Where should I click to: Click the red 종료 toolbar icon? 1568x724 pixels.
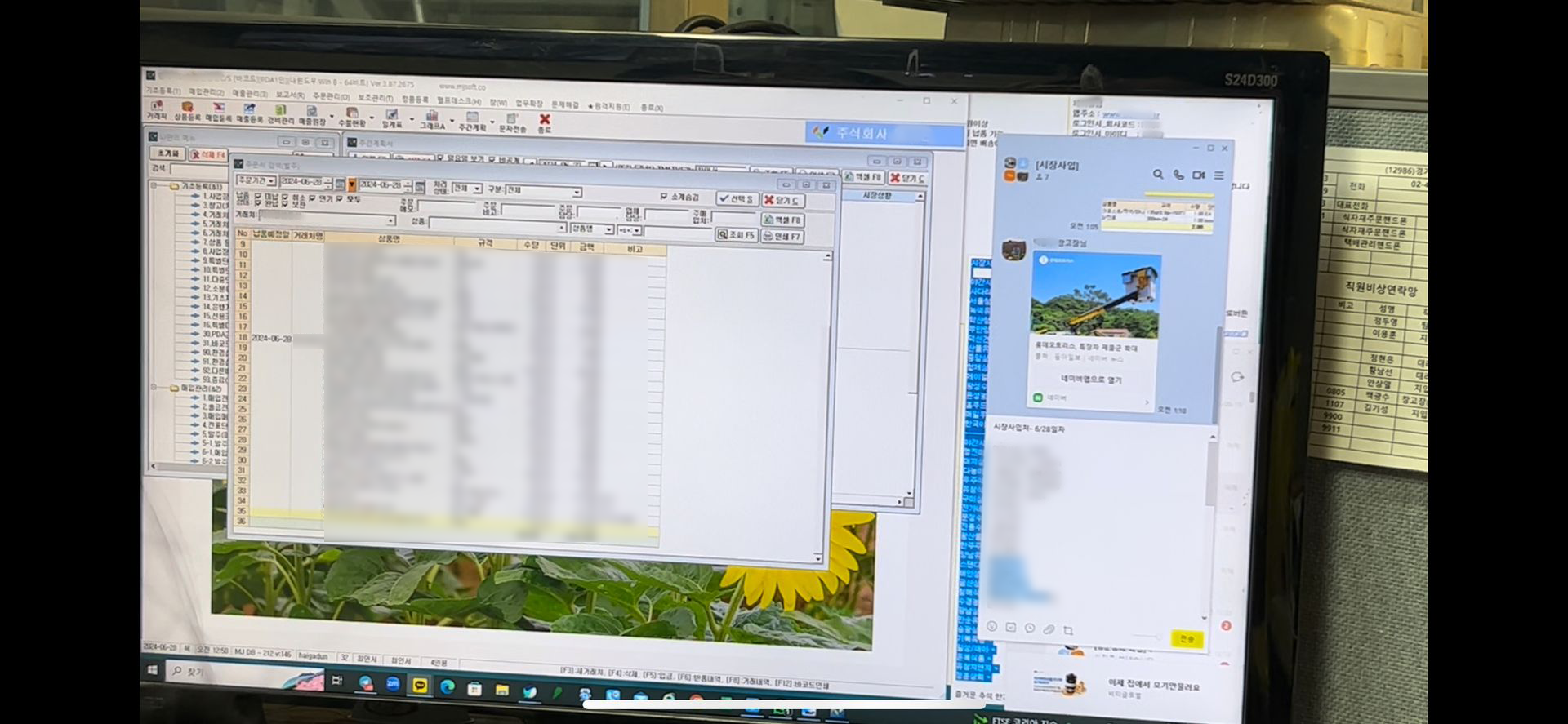545,124
